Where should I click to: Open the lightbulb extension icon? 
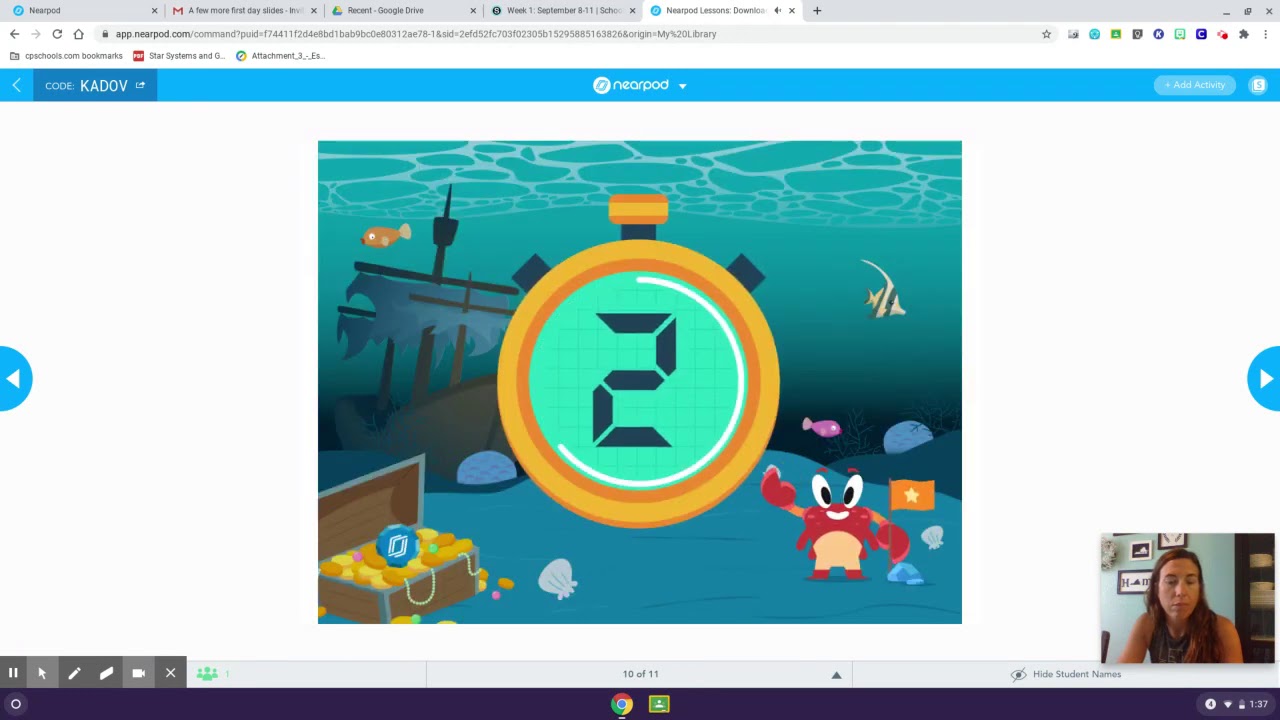pyautogui.click(x=1137, y=34)
